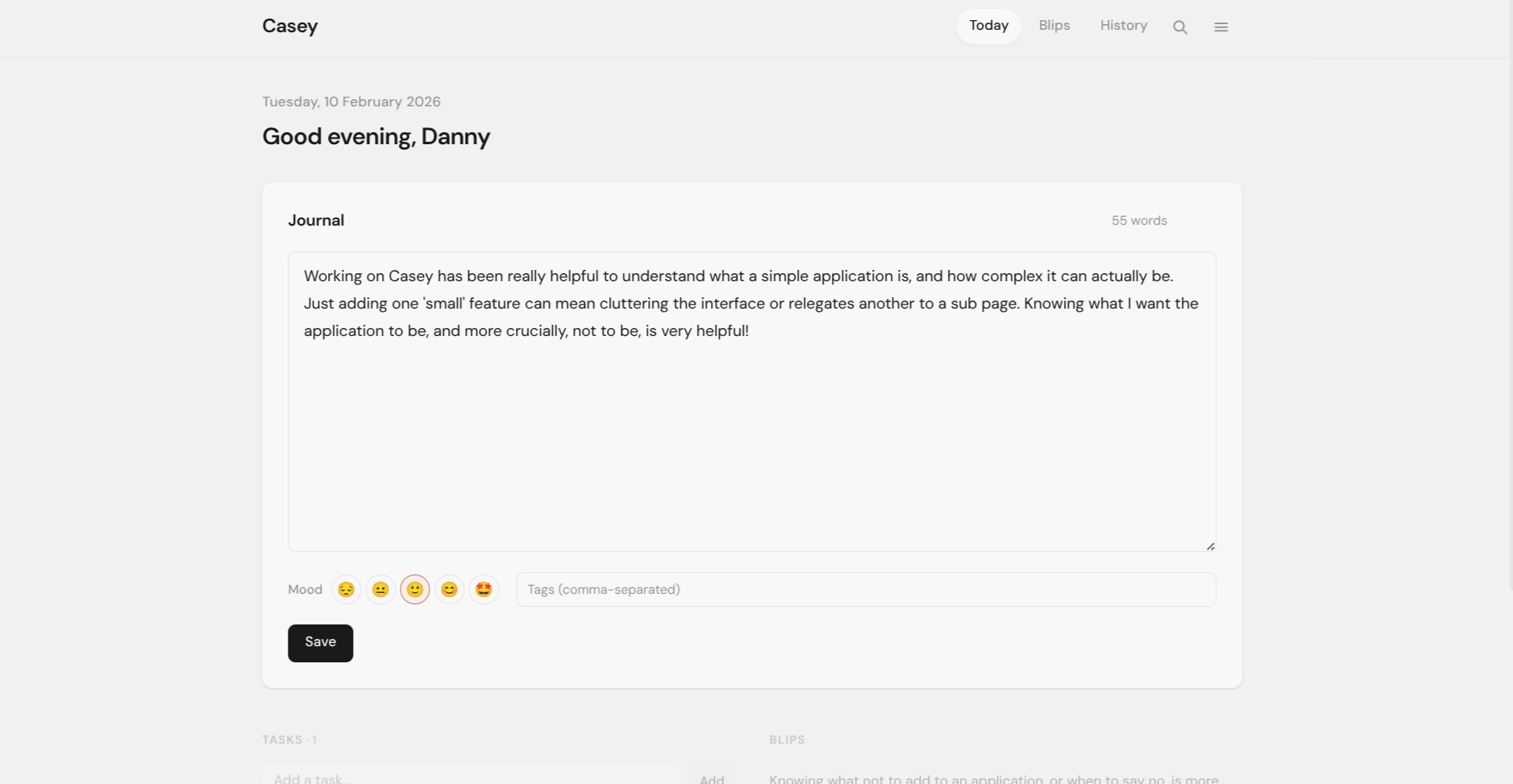Viewport: 1513px width, 784px height.
Task: Click the 55 words counter
Action: [1139, 221]
